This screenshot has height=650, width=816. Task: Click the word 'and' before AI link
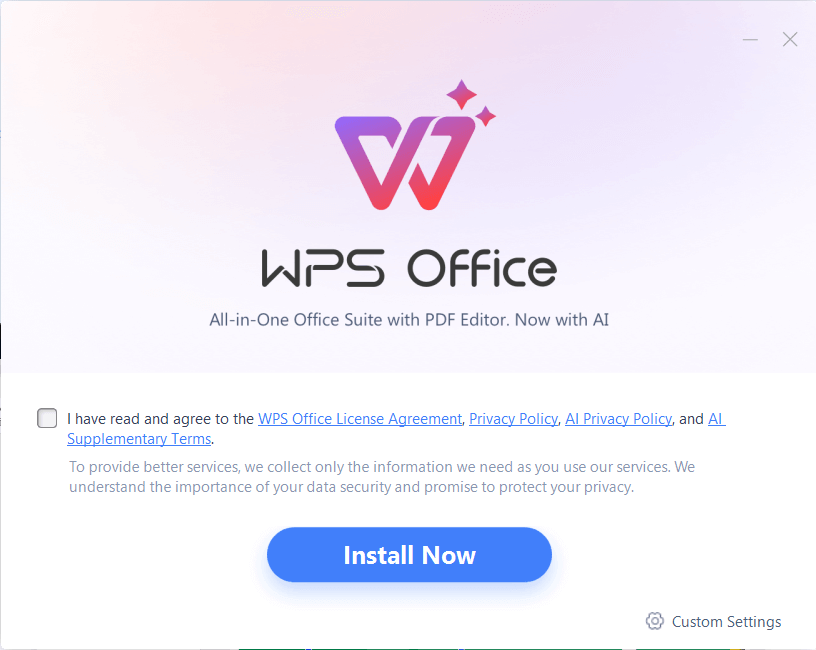(x=691, y=418)
